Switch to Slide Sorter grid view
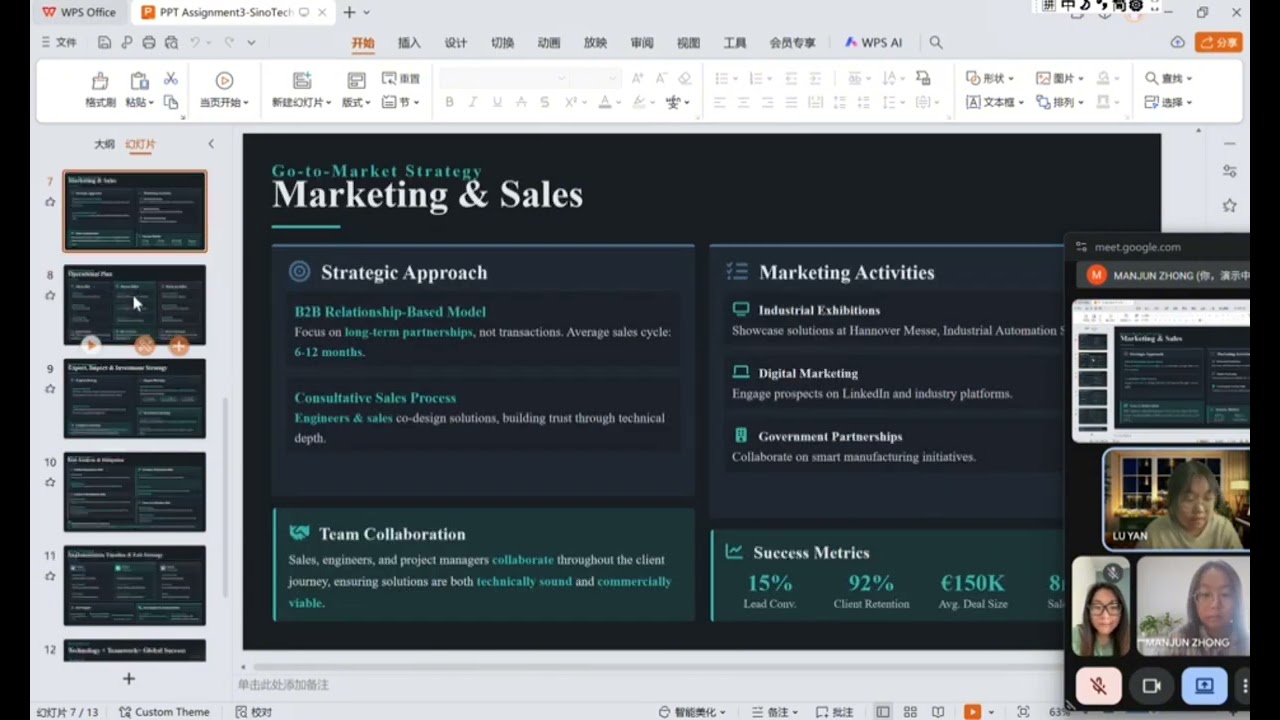 [910, 712]
